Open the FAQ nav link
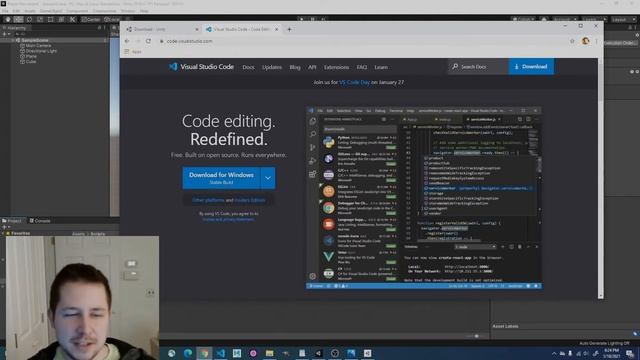The height and width of the screenshot is (360, 640). pyautogui.click(x=362, y=67)
